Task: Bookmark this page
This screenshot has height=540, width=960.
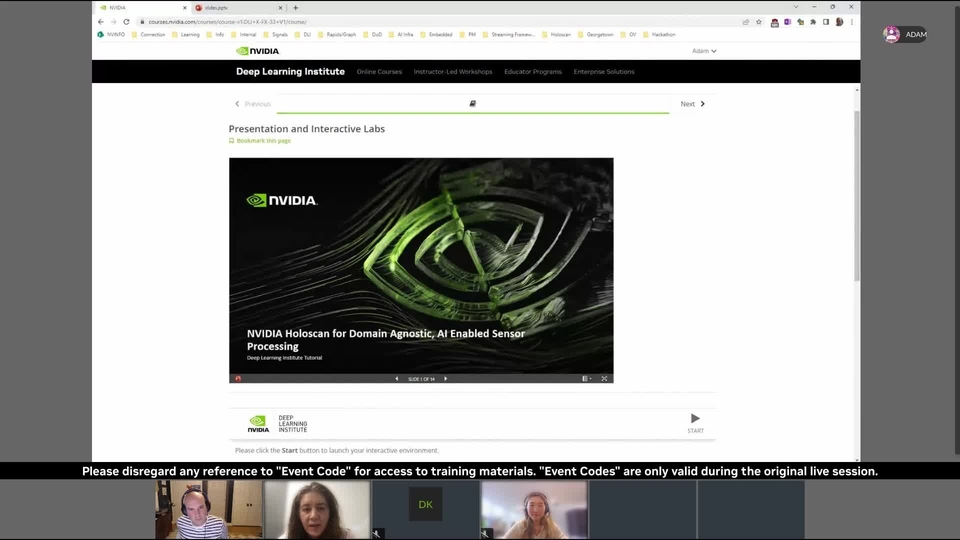Action: (263, 141)
